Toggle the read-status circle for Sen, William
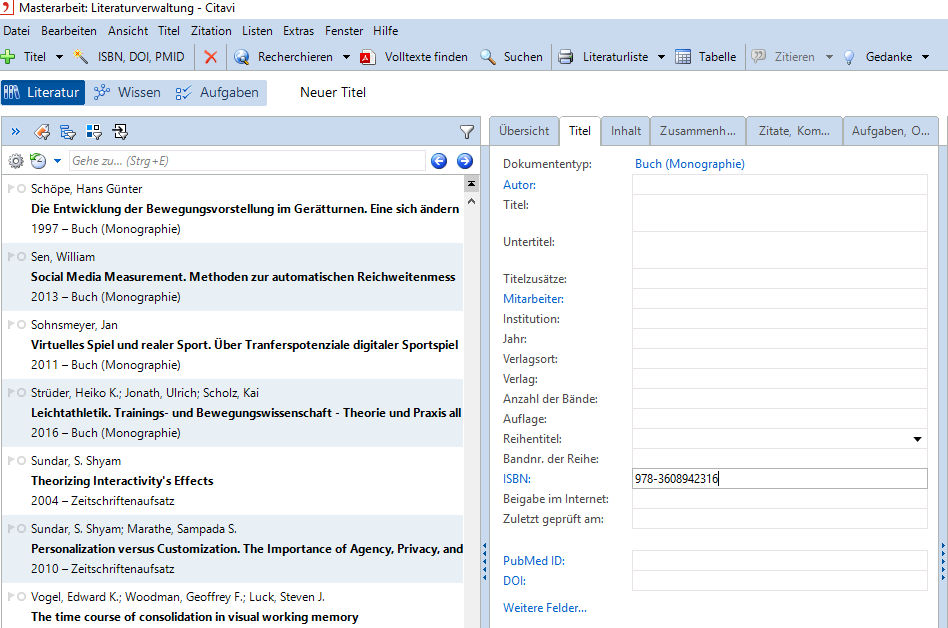948x628 pixels. 21,256
